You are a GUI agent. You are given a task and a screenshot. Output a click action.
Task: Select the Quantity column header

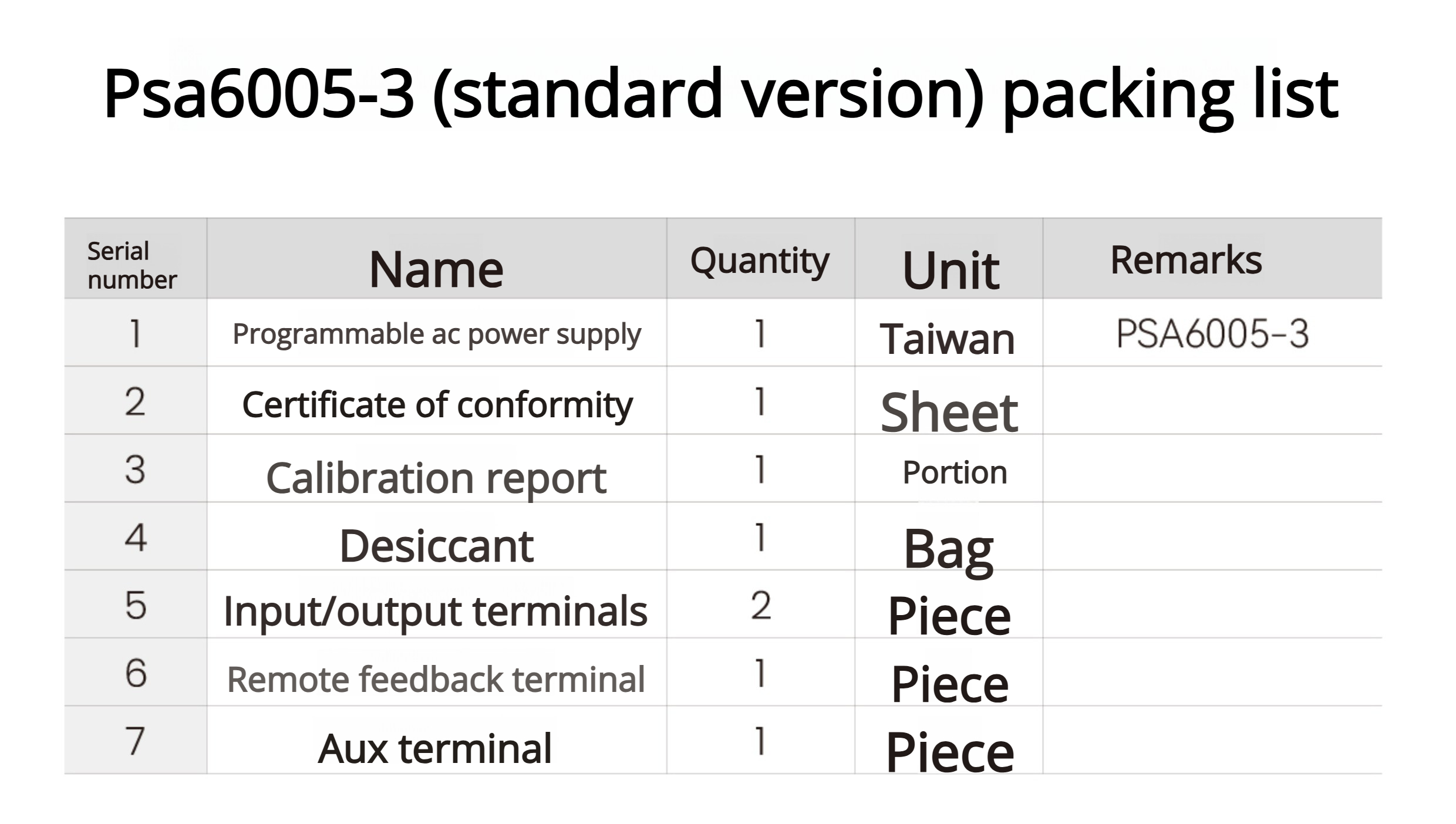click(x=760, y=260)
